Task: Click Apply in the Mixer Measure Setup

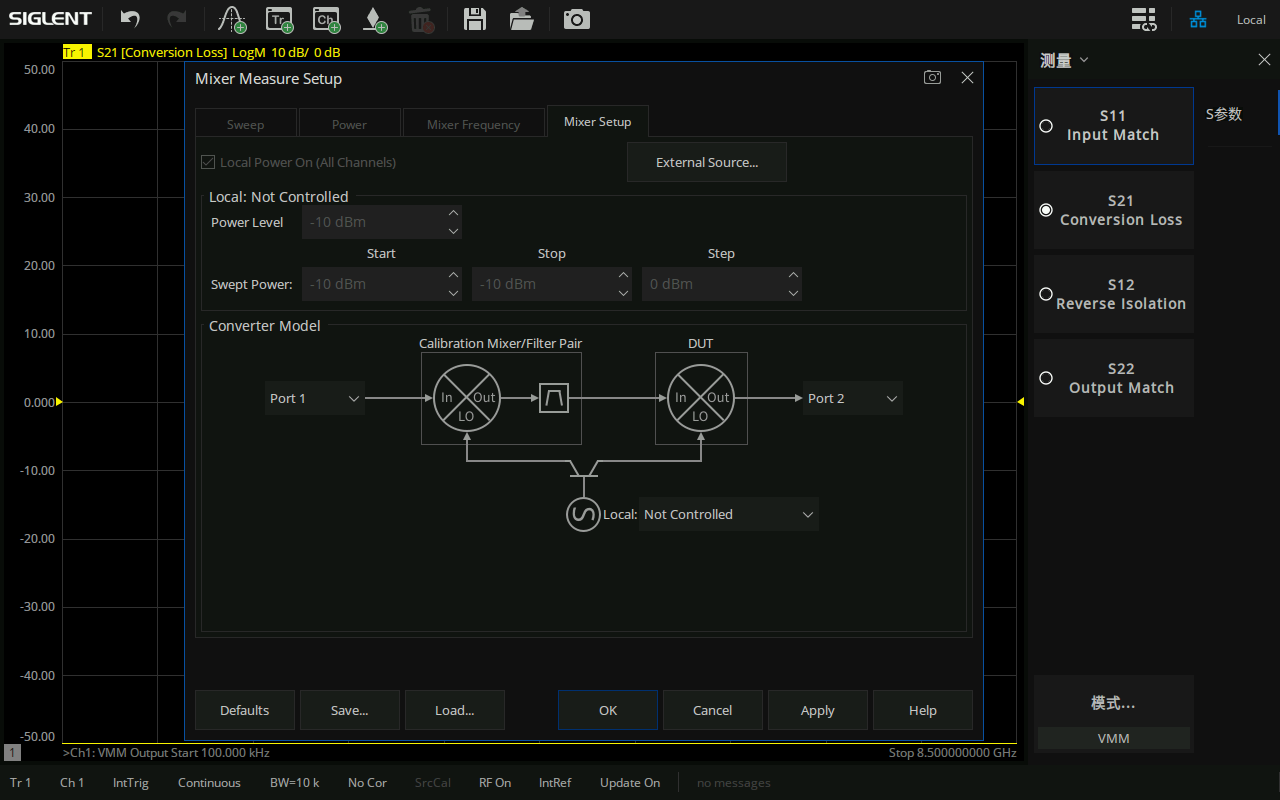Action: (817, 710)
